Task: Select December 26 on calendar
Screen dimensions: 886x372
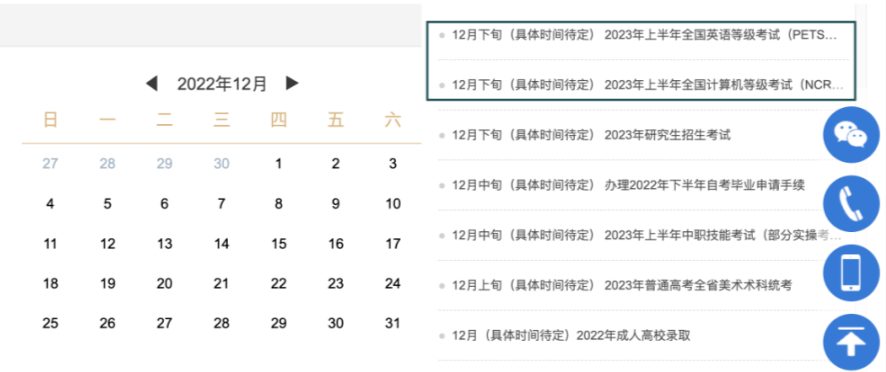Action: [x=107, y=323]
